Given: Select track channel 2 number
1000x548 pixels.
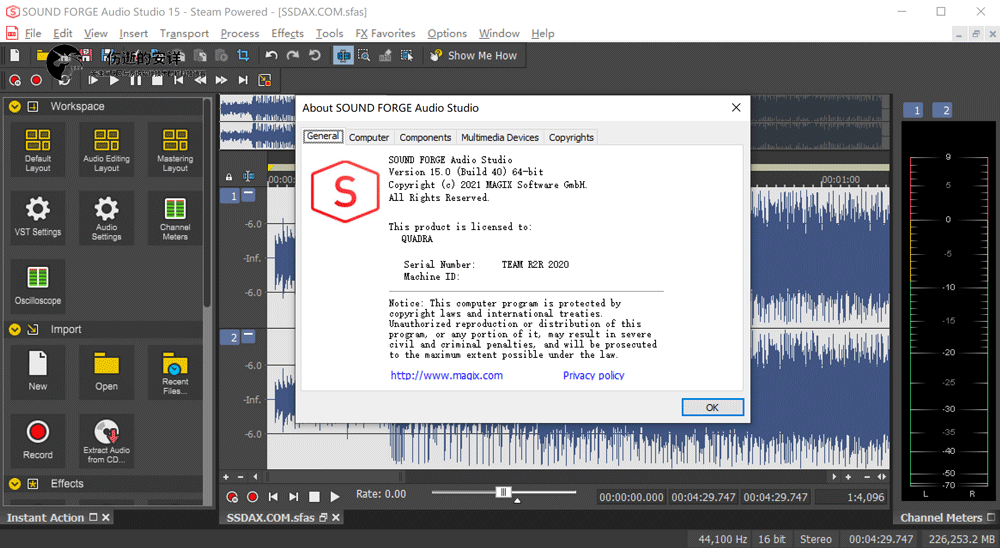Looking at the screenshot, I should (x=232, y=337).
